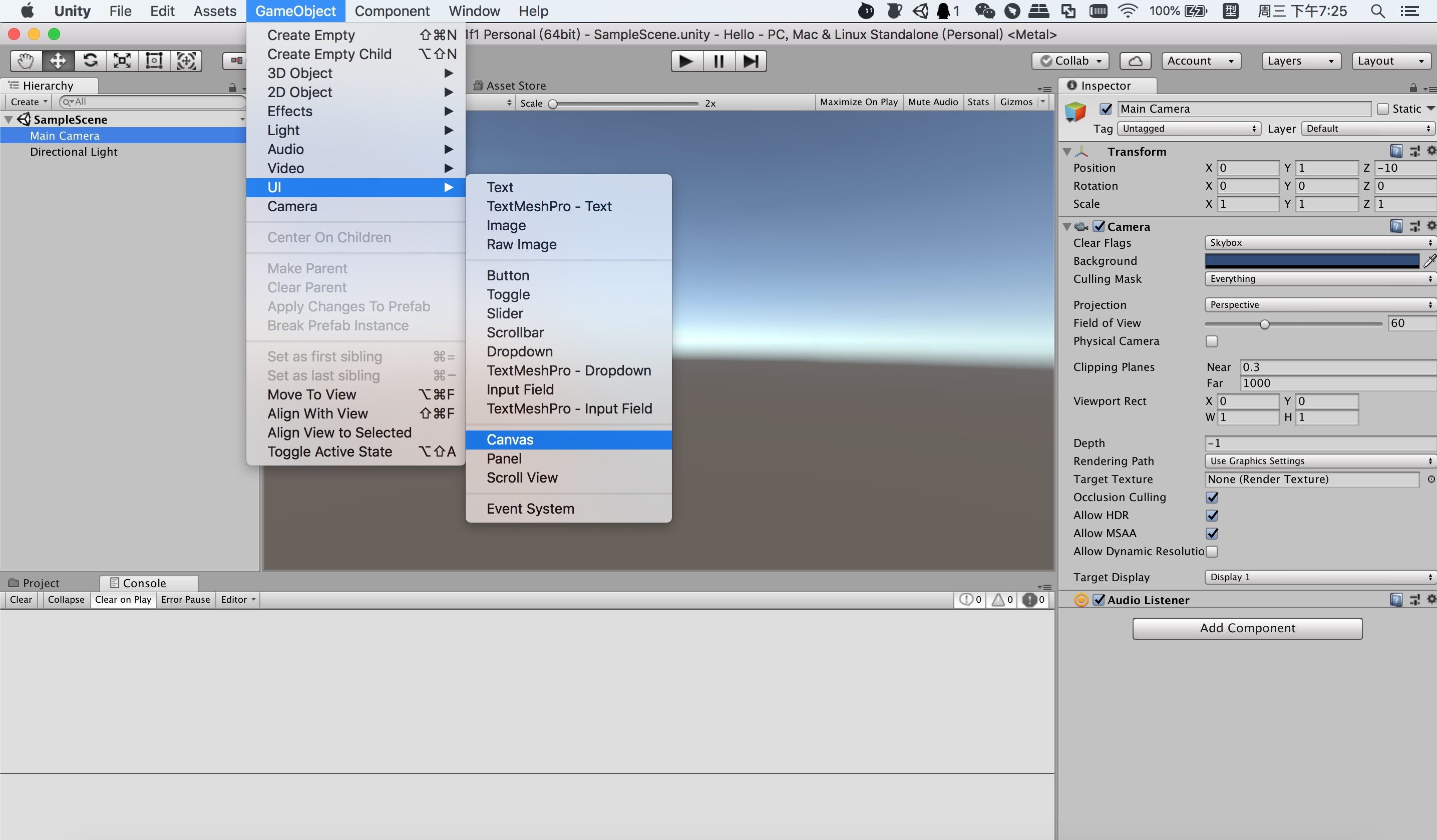This screenshot has width=1437, height=840.
Task: Open Culling Mask Everything dropdown
Action: click(x=1320, y=279)
